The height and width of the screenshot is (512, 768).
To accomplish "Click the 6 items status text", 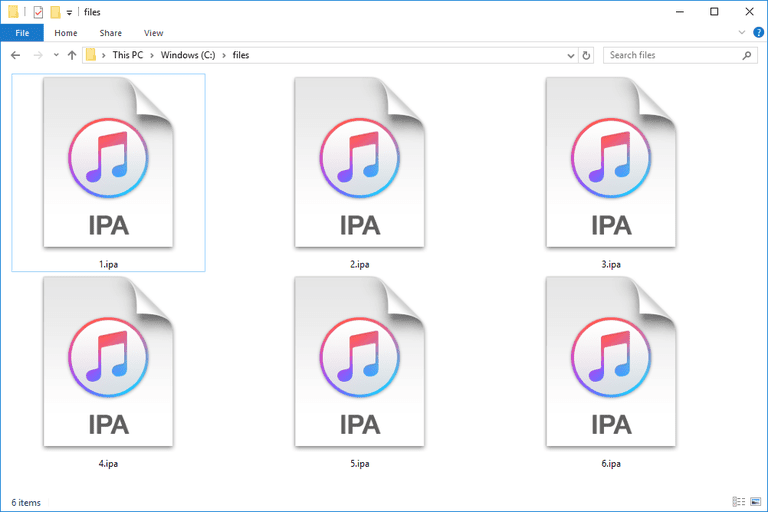I will [26, 503].
